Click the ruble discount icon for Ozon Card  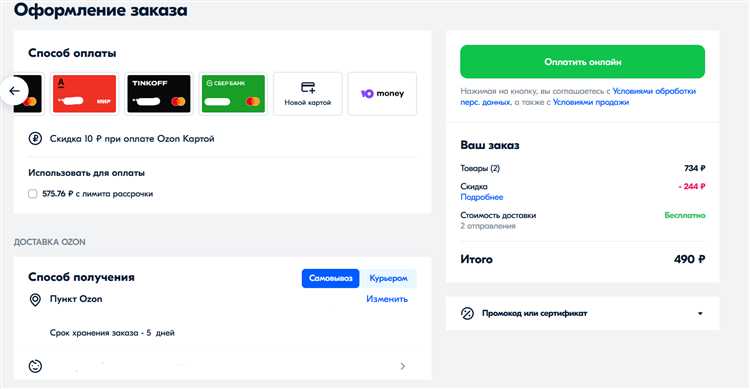coord(35,139)
